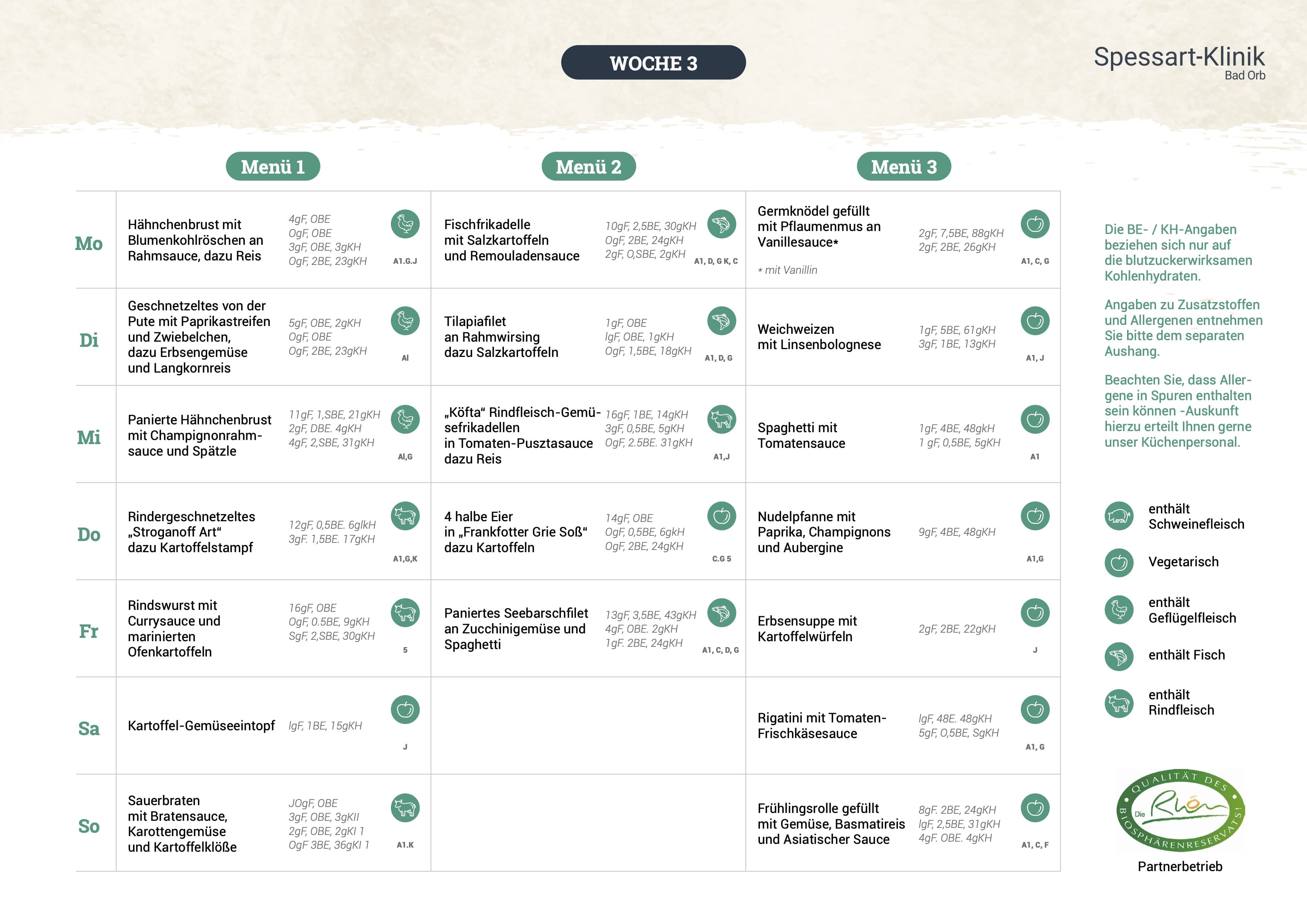Select the Menü 1 header label

click(273, 167)
